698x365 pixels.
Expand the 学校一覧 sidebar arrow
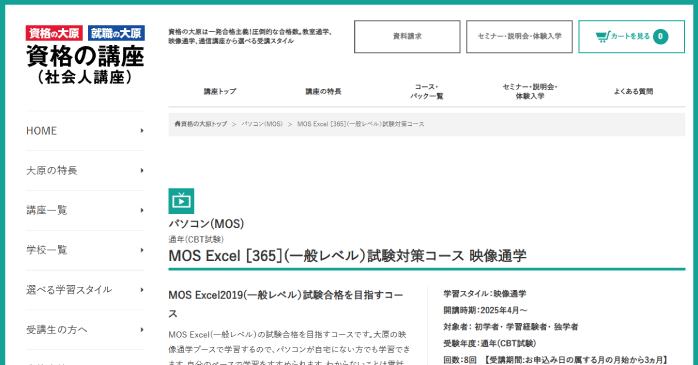[142, 250]
